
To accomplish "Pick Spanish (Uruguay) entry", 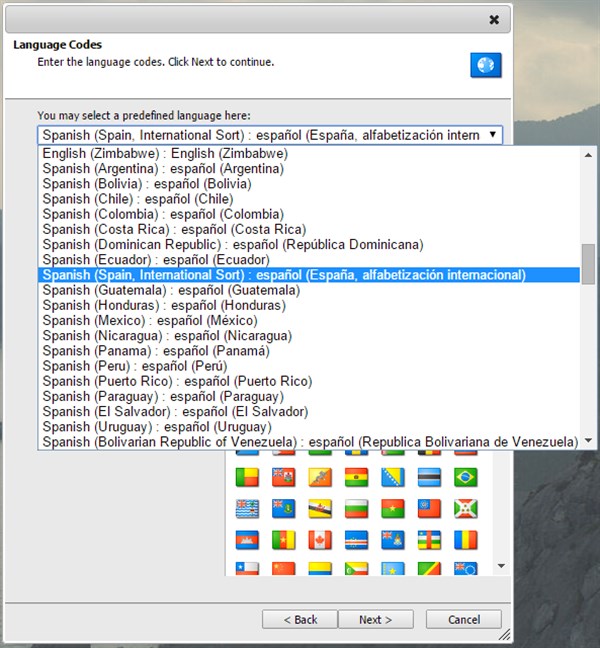I will [309, 427].
